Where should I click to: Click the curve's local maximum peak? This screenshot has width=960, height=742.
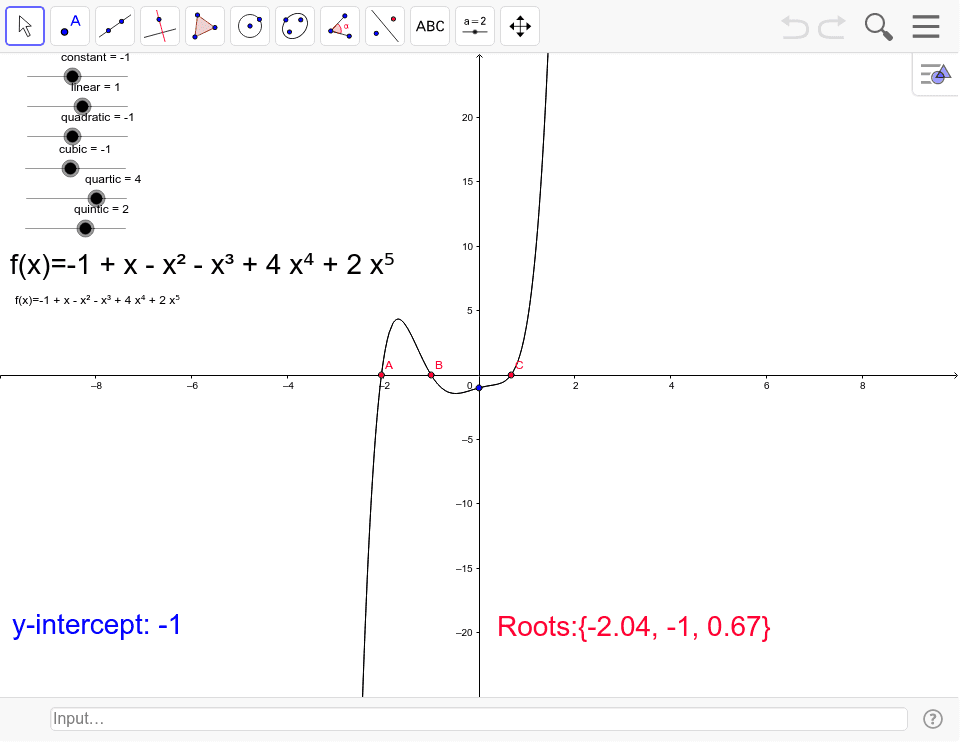399,319
